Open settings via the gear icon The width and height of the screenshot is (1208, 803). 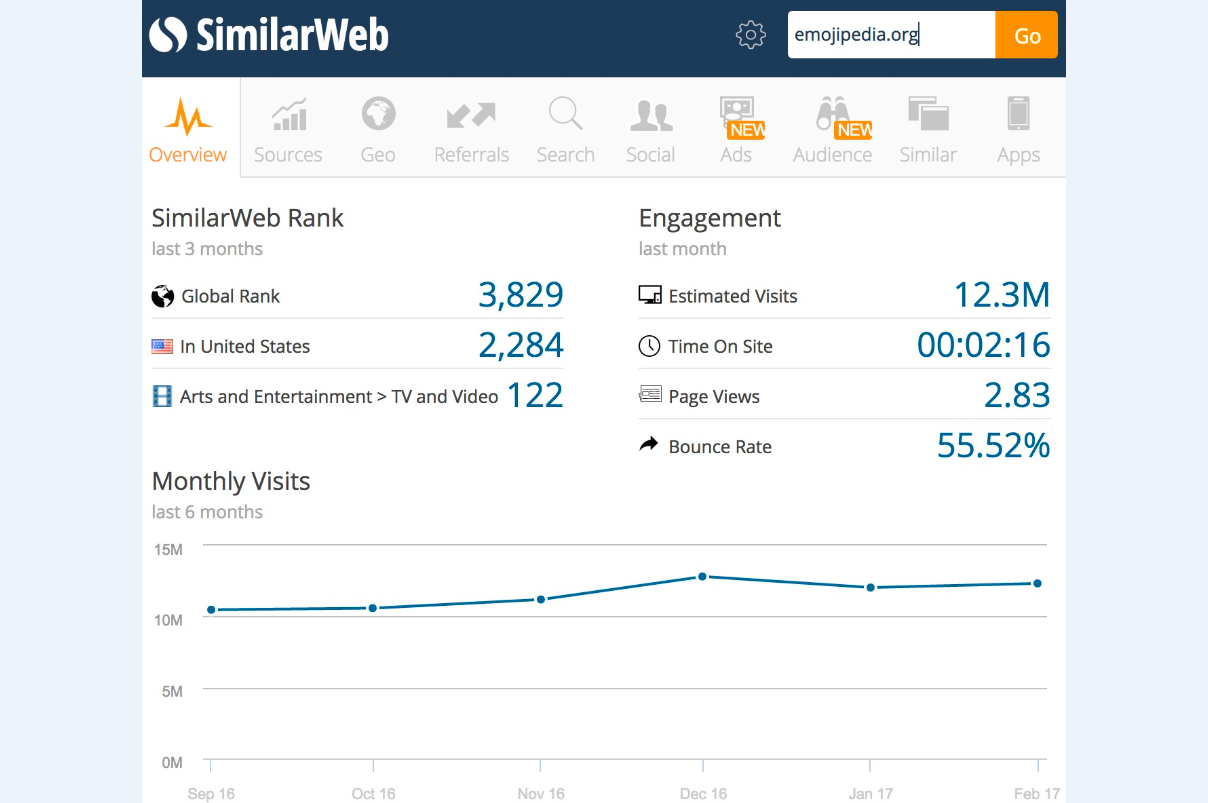750,36
